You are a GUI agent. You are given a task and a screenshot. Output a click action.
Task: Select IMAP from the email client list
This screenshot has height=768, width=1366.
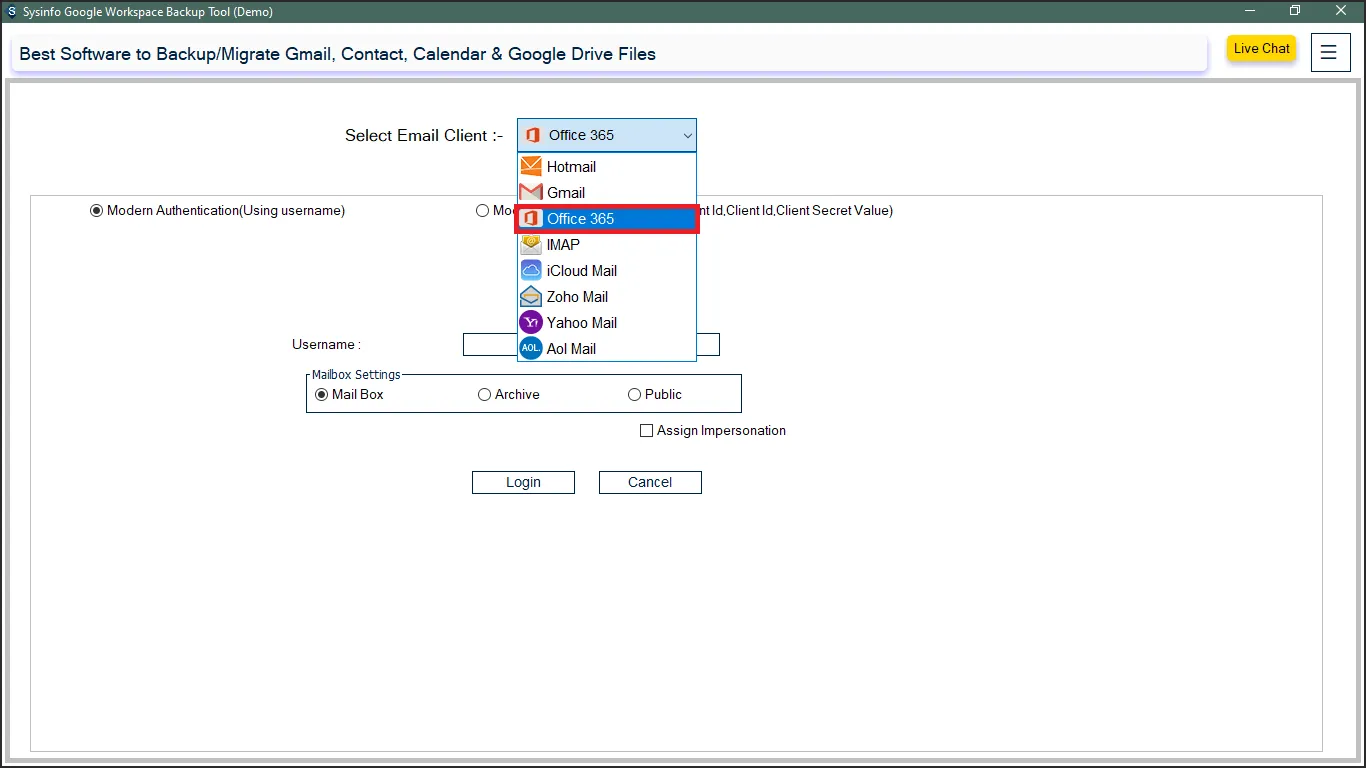tap(607, 245)
